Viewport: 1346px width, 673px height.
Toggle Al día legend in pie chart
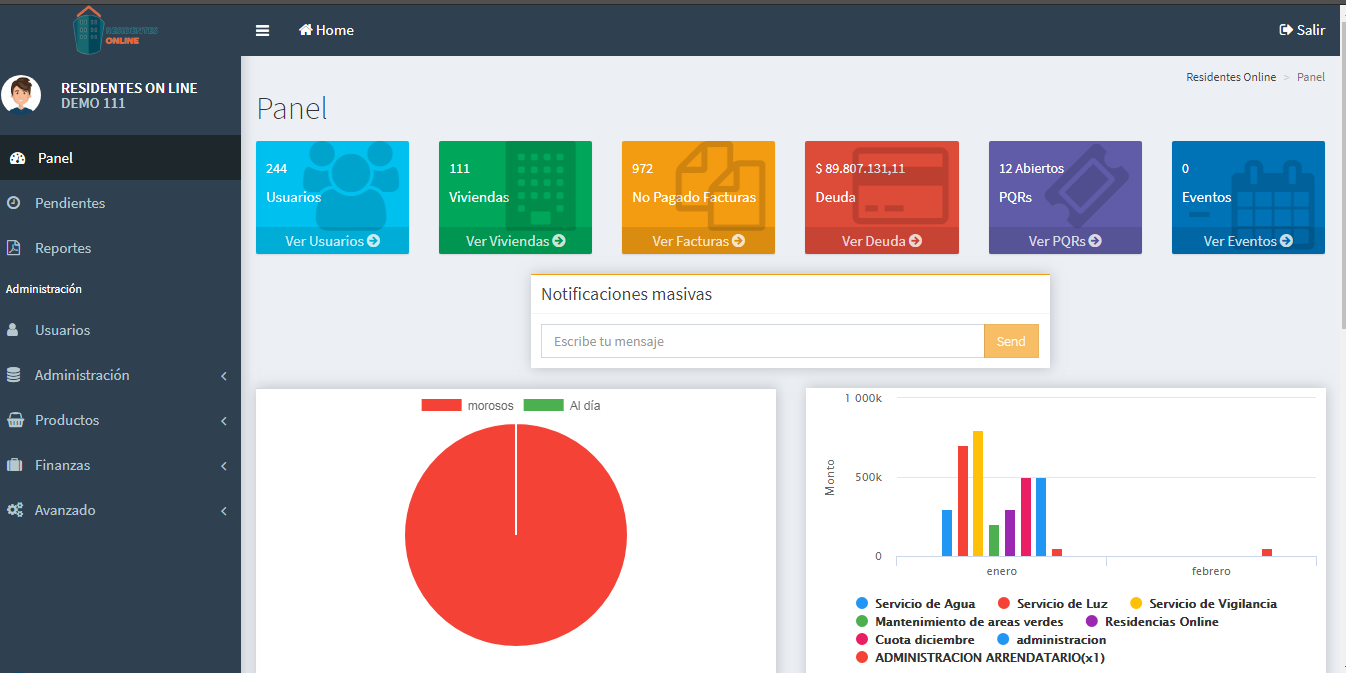point(562,405)
